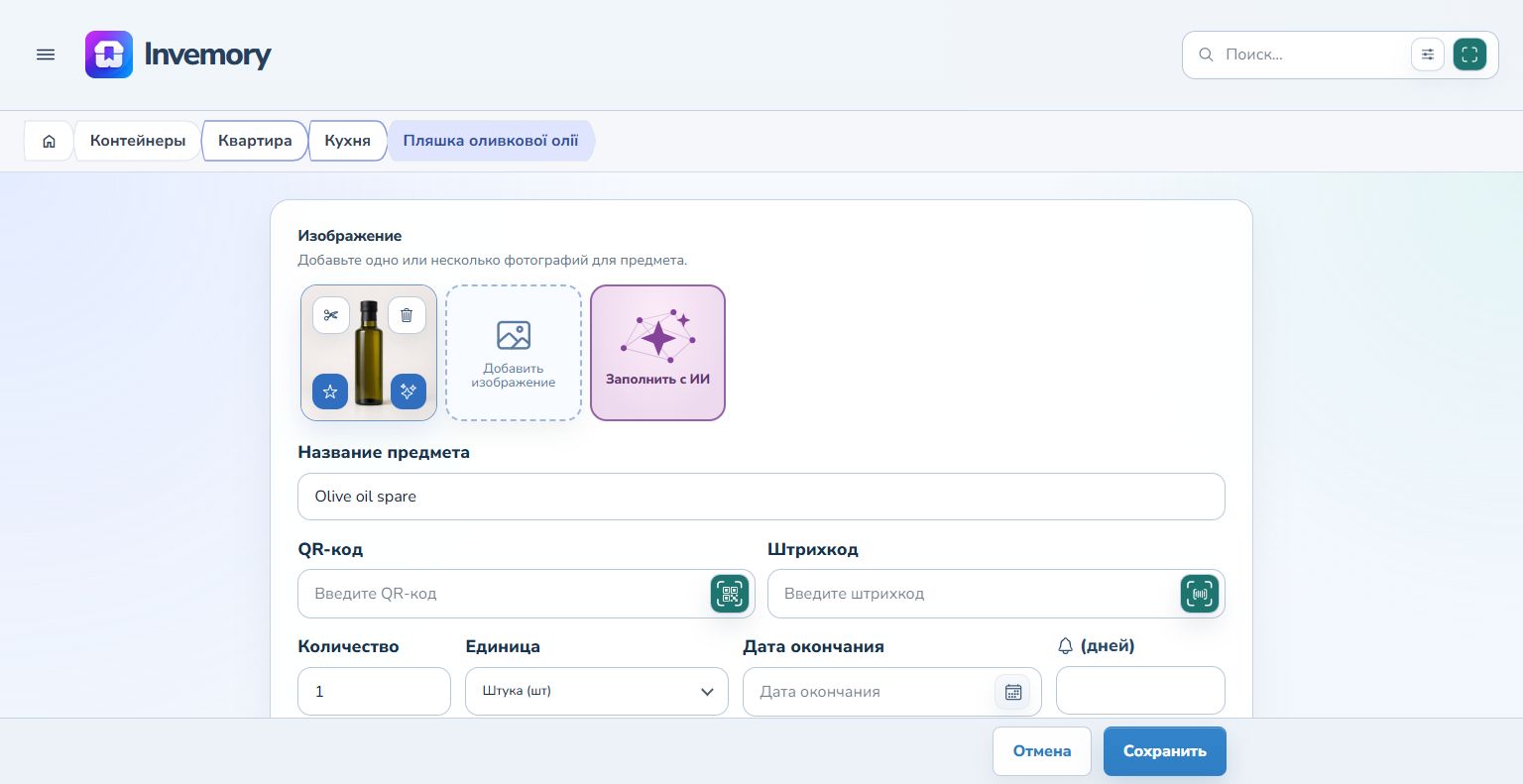The width and height of the screenshot is (1523, 784).
Task: Add another image via Добавить изображение
Action: click(x=514, y=353)
